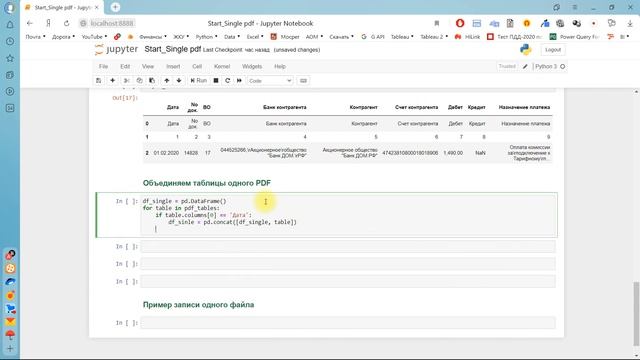This screenshot has width=640, height=360.
Task: Click the Logout button
Action: 553,49
